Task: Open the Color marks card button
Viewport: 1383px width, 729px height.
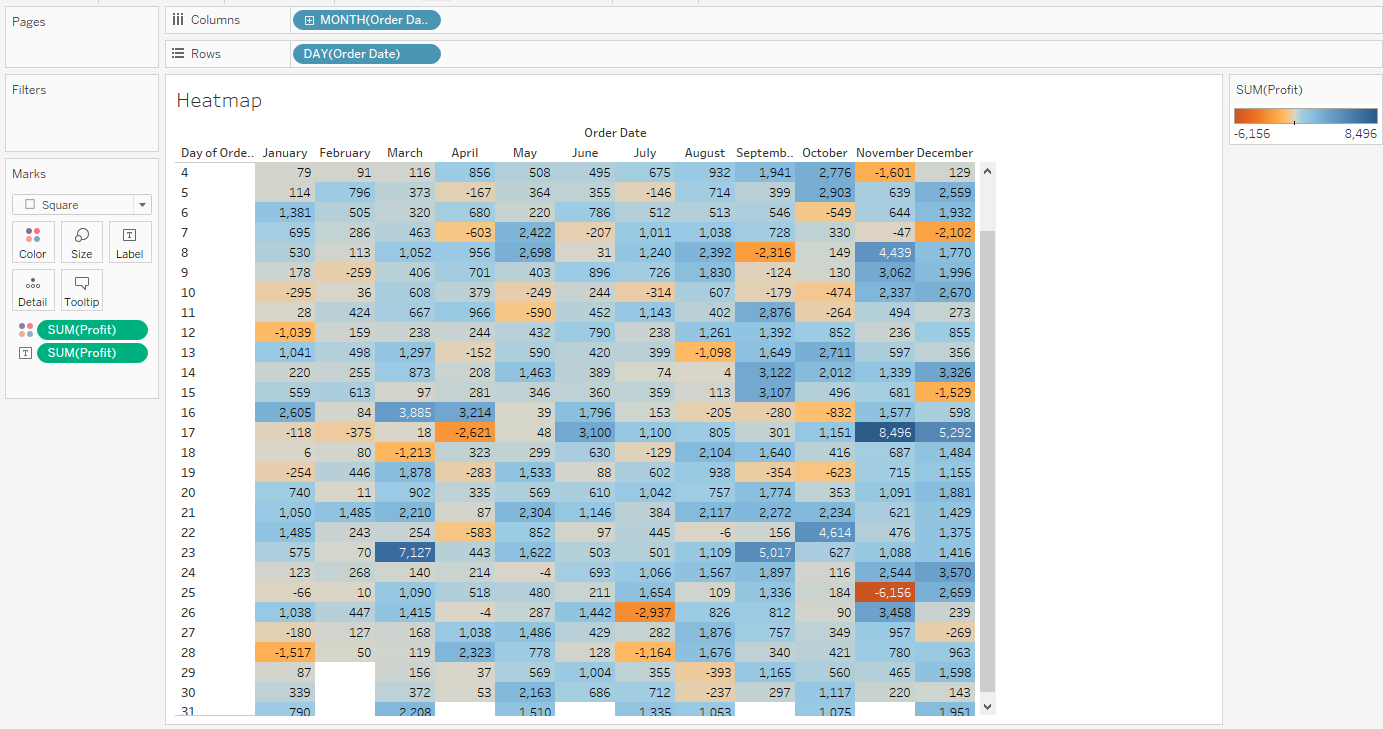Action: tap(33, 242)
